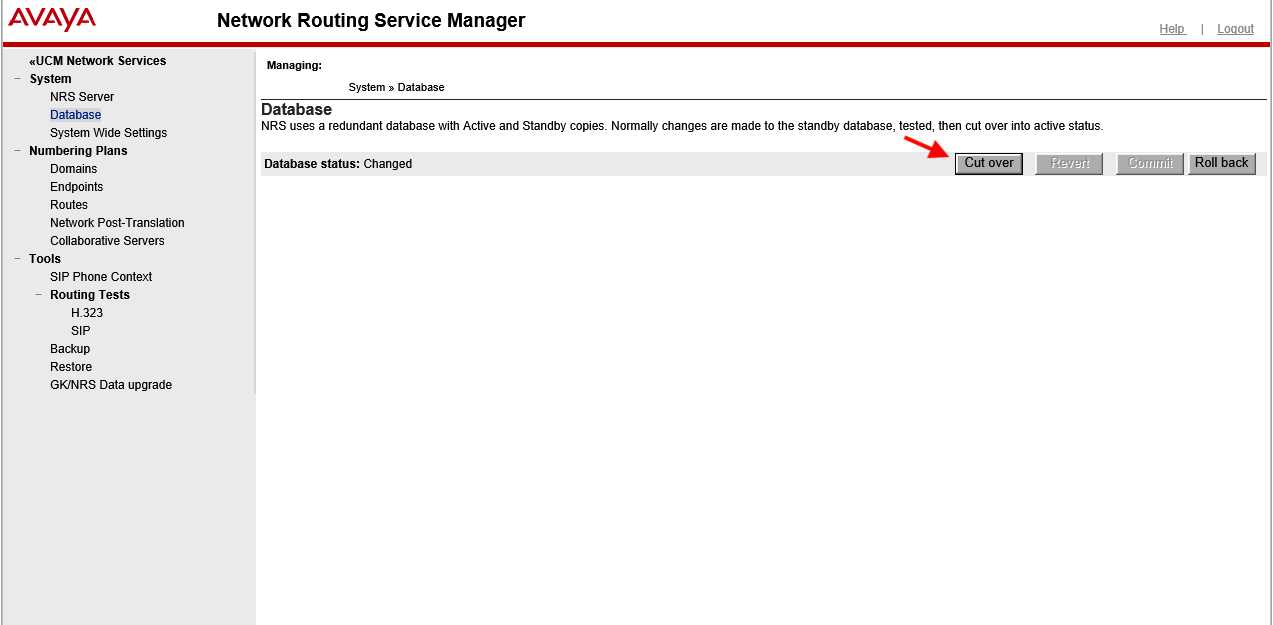Collapse the Routing Tests subsection
The height and width of the screenshot is (625, 1273).
click(39, 295)
